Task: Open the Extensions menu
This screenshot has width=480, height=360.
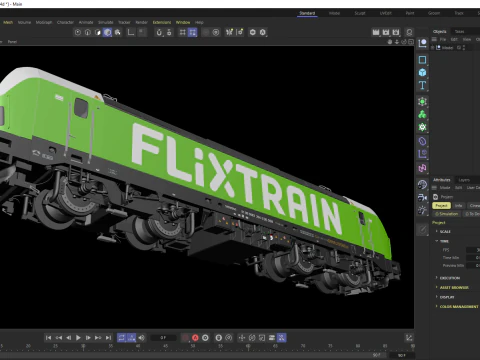Action: 162,22
